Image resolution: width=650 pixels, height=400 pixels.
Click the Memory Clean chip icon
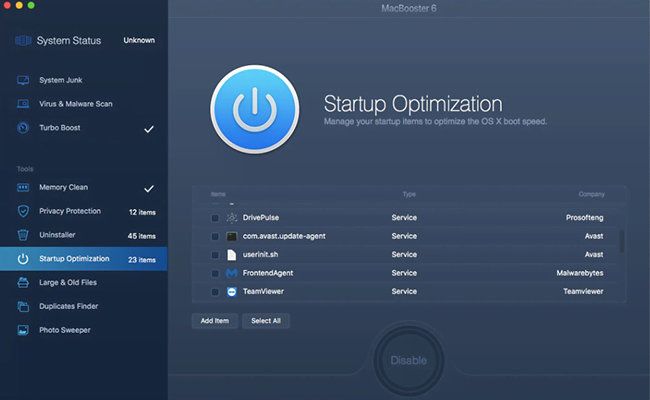coord(23,187)
